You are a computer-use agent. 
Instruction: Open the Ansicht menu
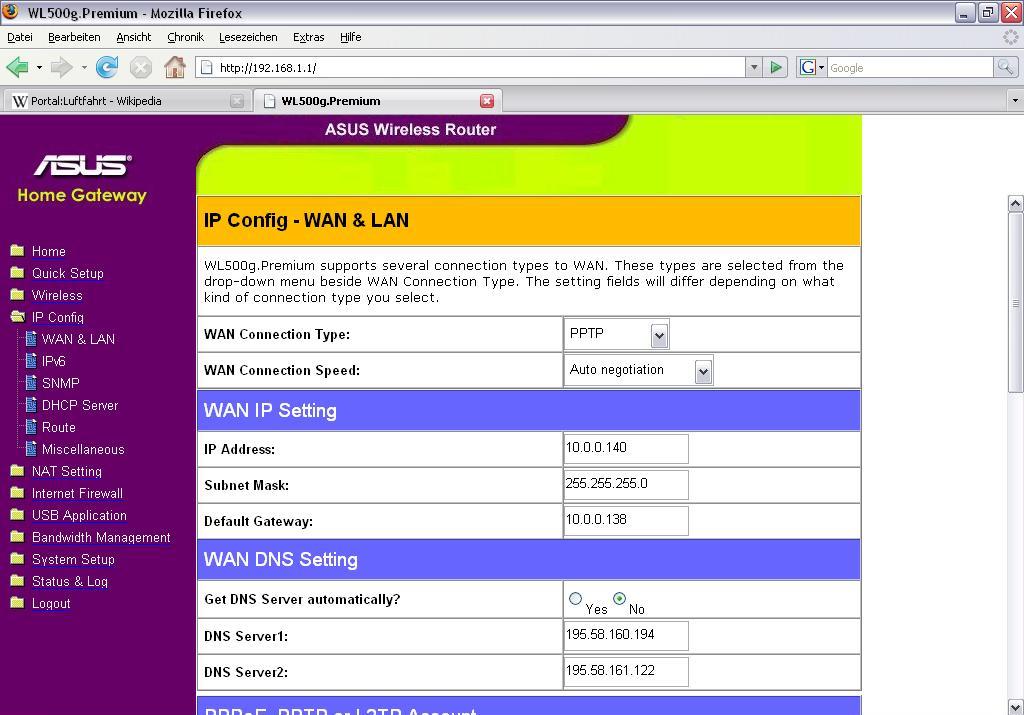(133, 37)
